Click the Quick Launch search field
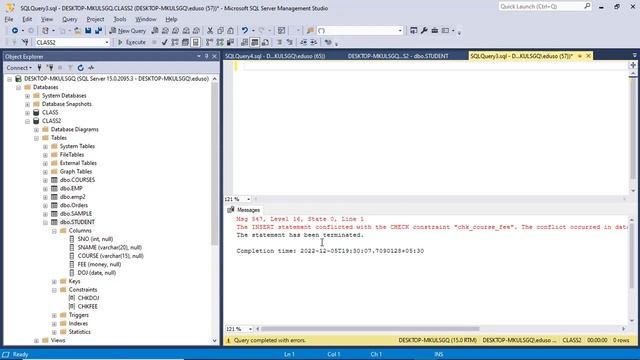 pos(545,7)
